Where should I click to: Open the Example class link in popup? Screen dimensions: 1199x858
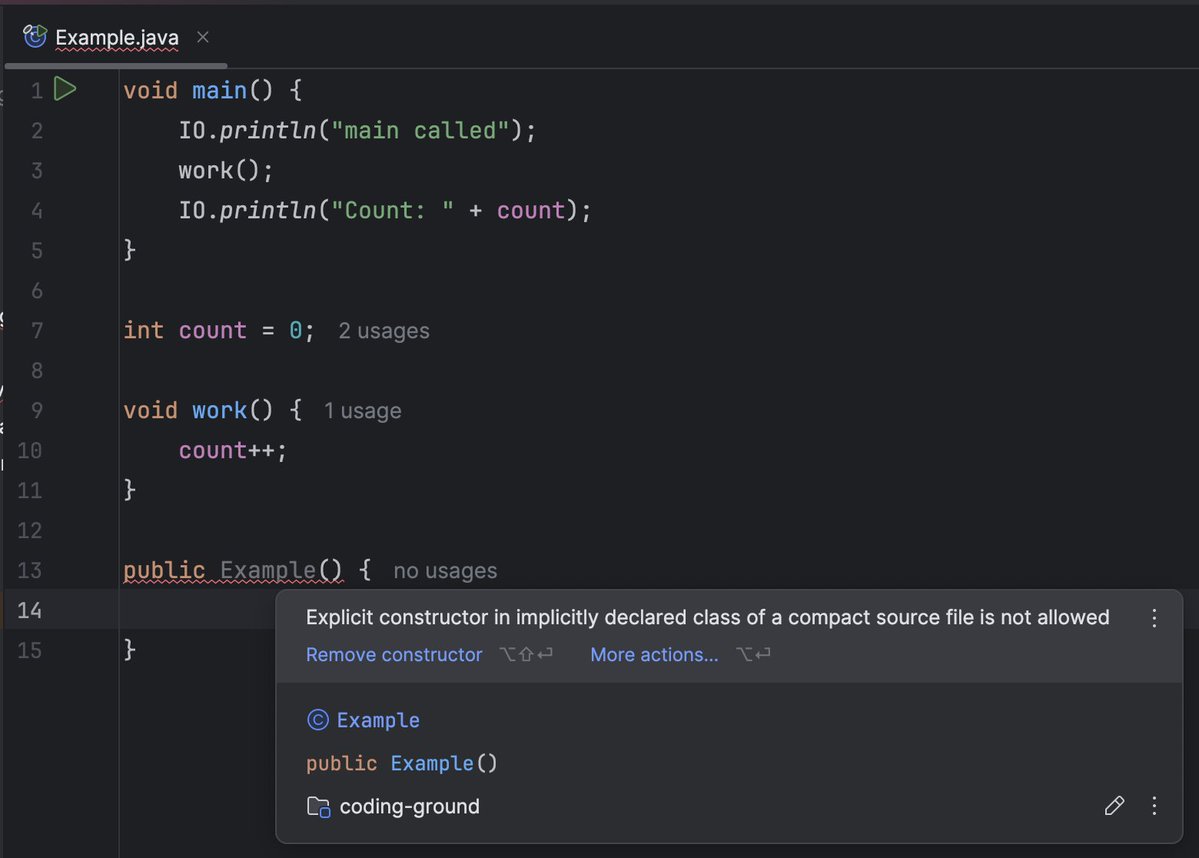pyautogui.click(x=378, y=720)
